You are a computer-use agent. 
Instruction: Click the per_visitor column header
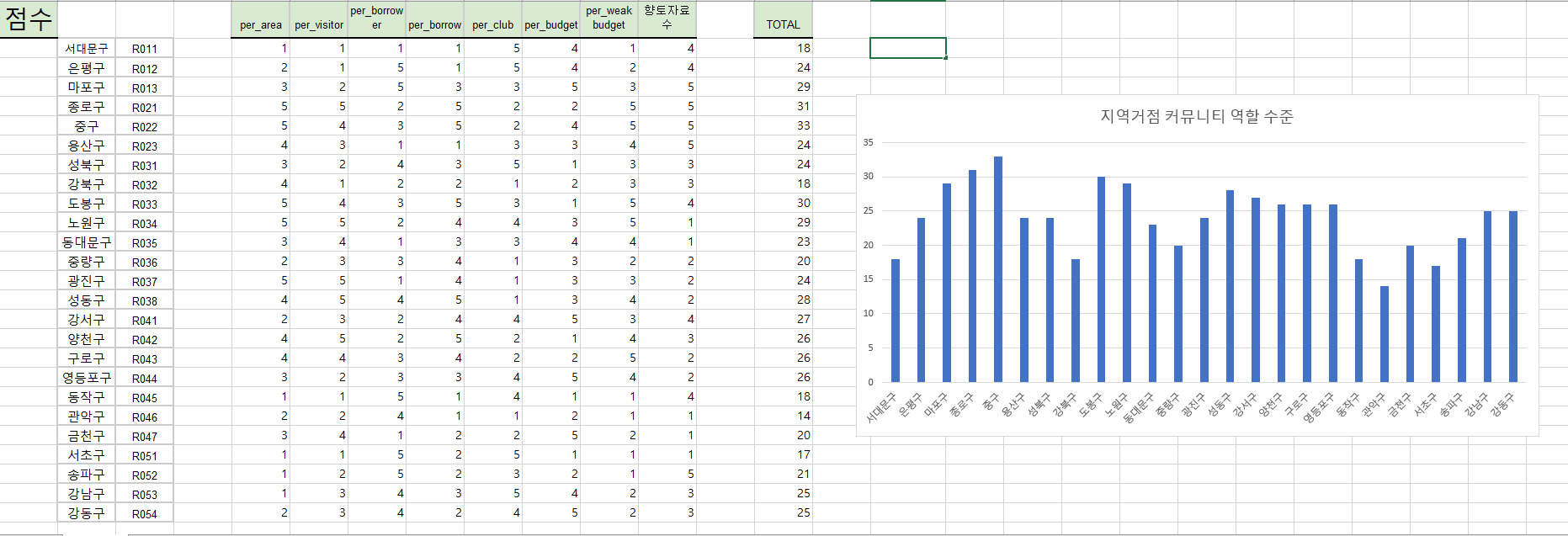tap(319, 24)
